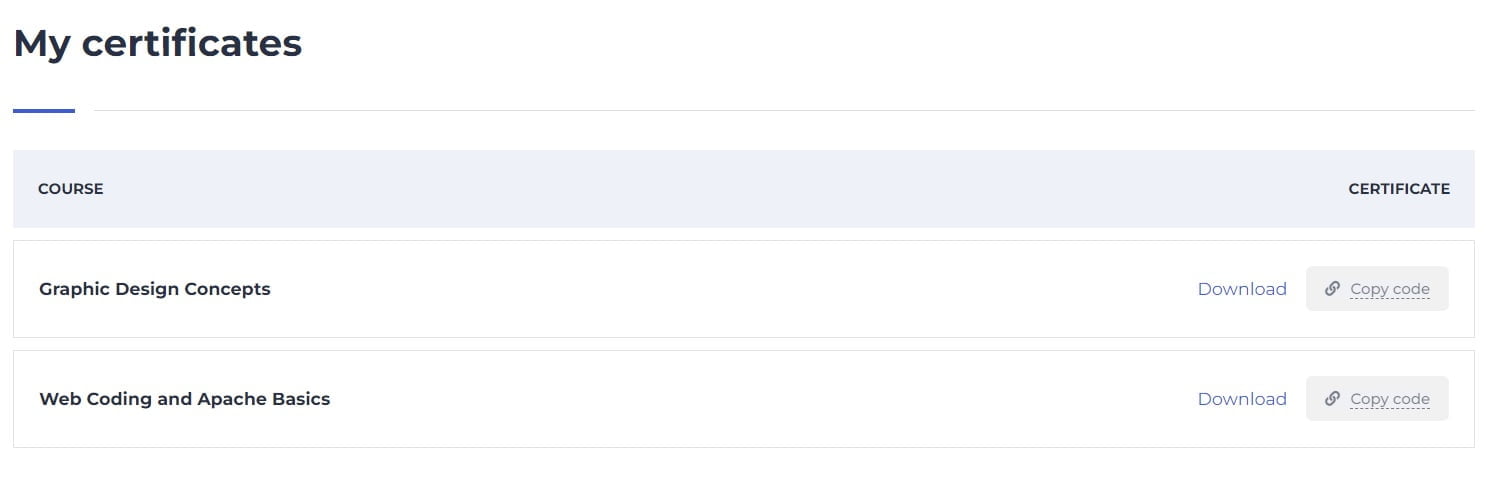Click the CERTIFICATE column header

pyautogui.click(x=1399, y=189)
